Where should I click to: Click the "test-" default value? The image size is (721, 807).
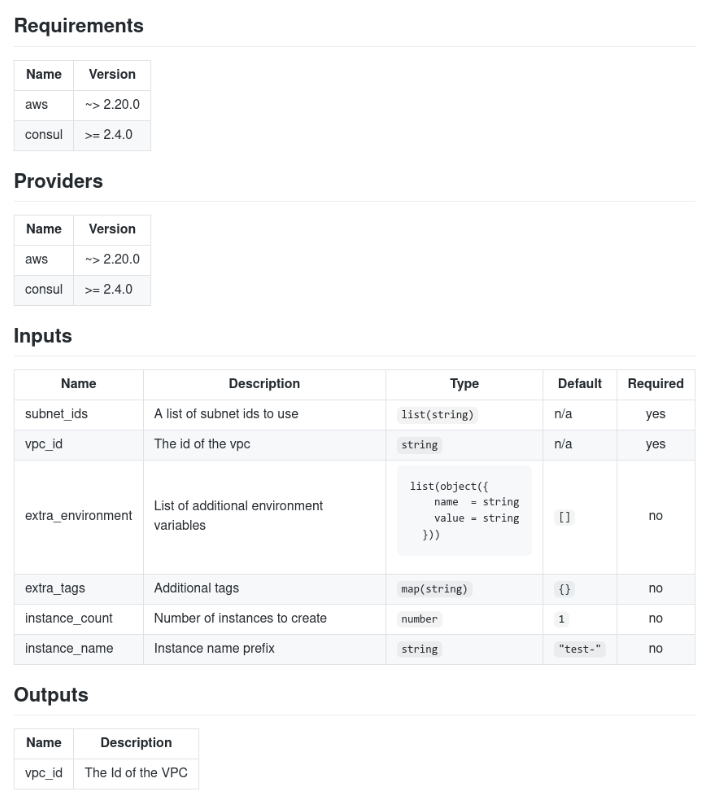coord(580,649)
